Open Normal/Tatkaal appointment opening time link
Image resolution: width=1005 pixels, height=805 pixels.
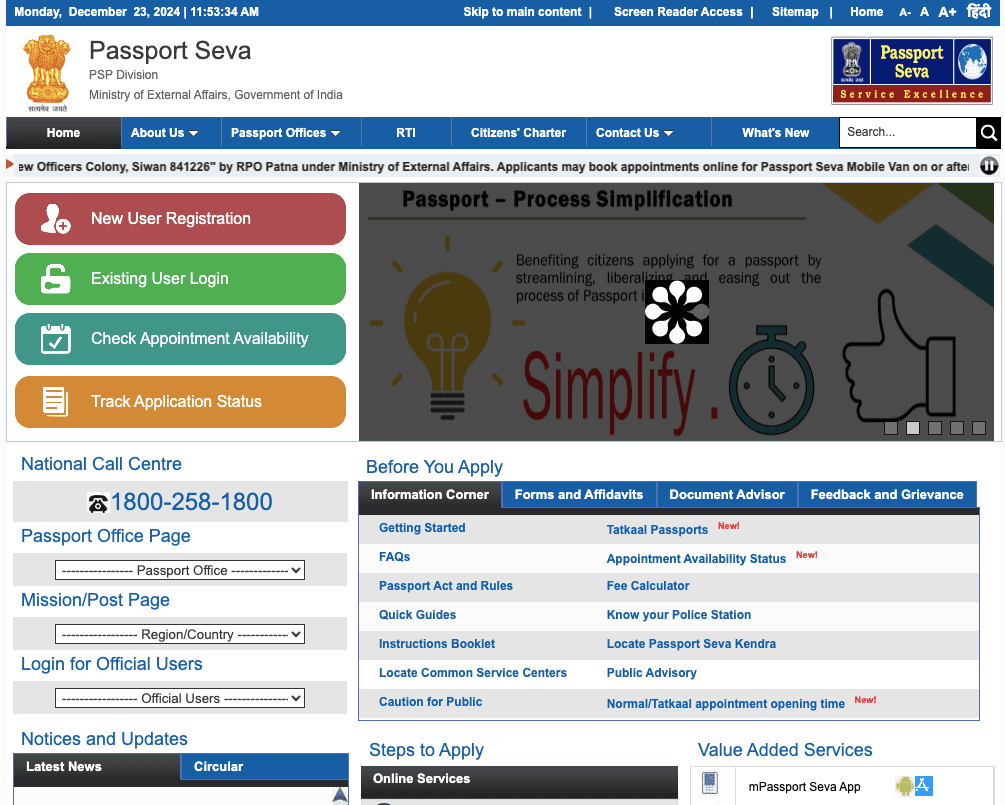pyautogui.click(x=726, y=704)
